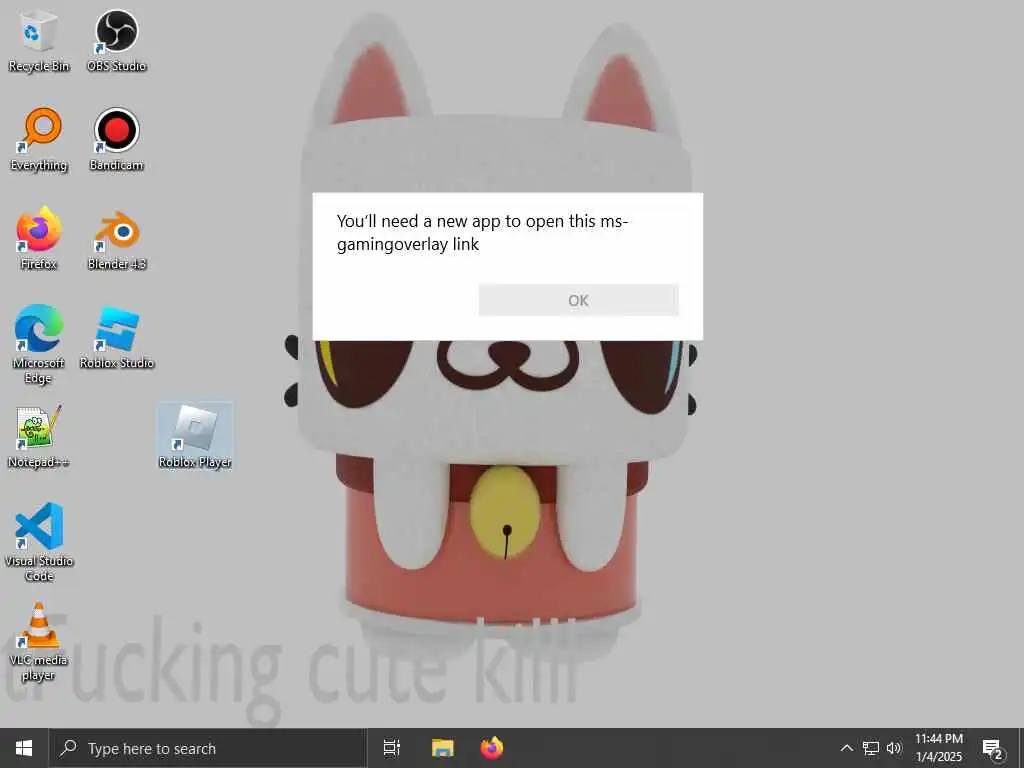The image size is (1024, 768).
Task: Select the Roblox Player shortcut
Action: 195,436
